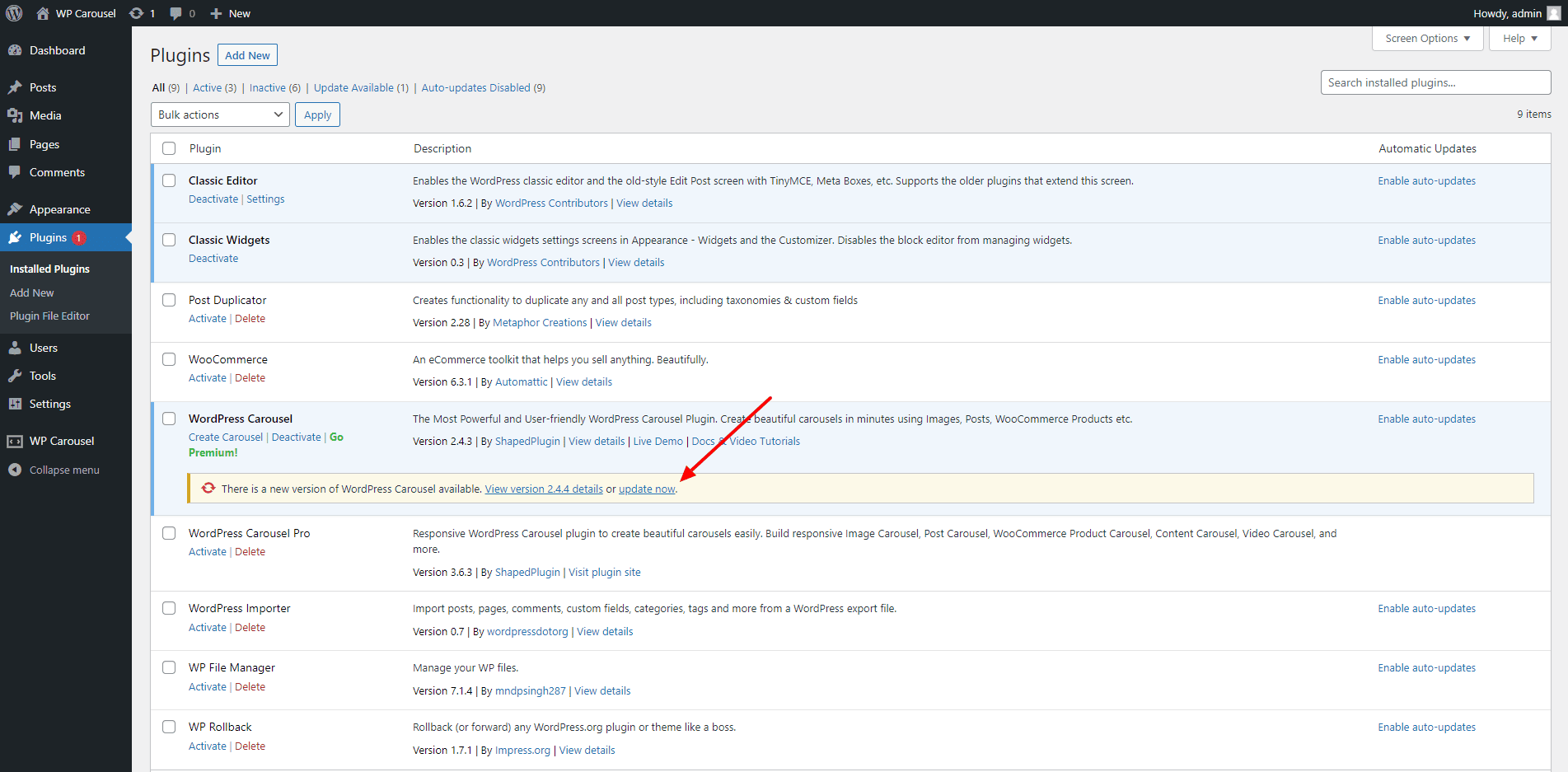Enable auto-updates for WP File Manager
1568x772 pixels.
(1426, 668)
